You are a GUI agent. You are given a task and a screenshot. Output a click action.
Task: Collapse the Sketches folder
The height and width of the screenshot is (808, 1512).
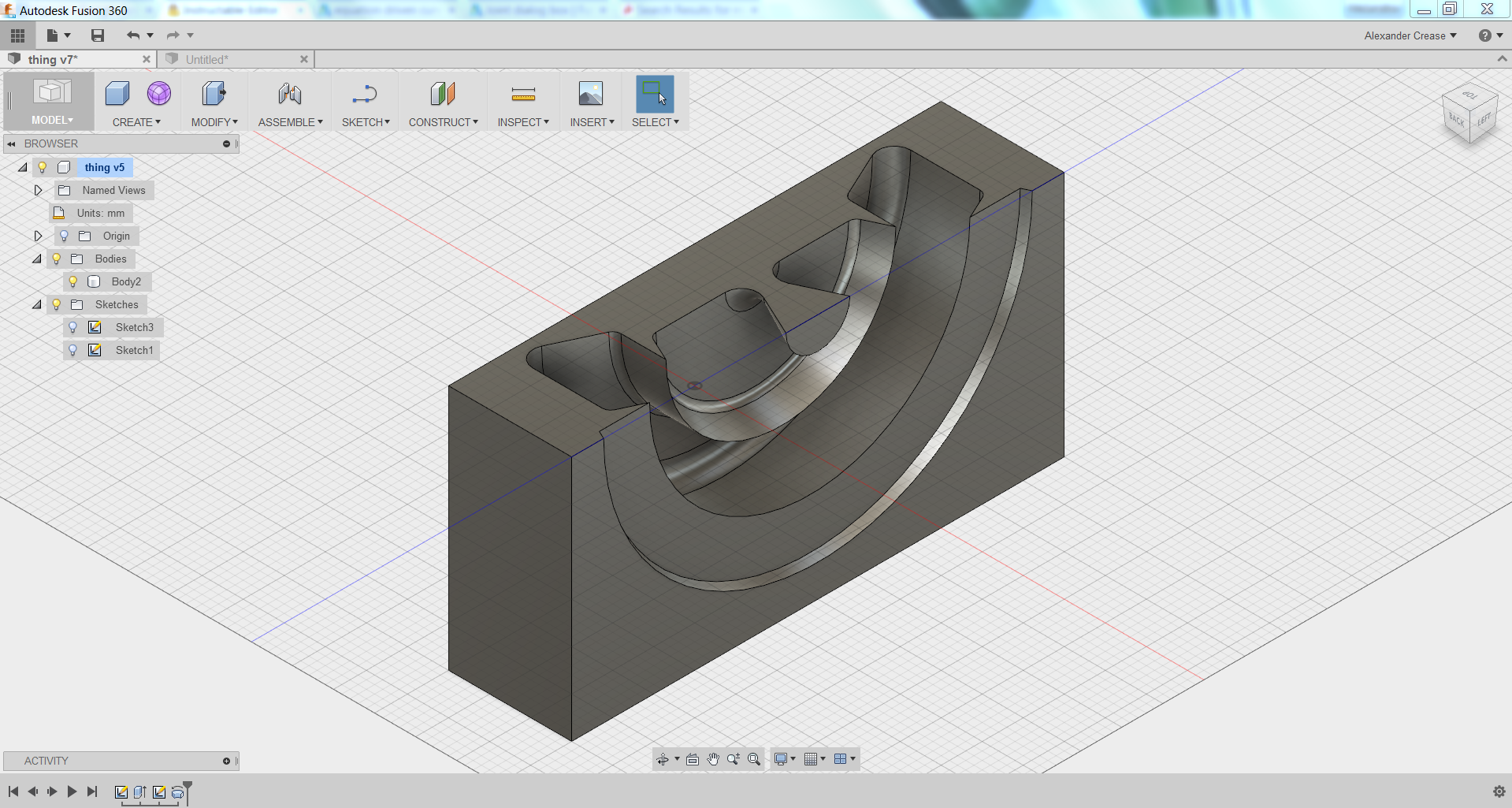point(37,304)
